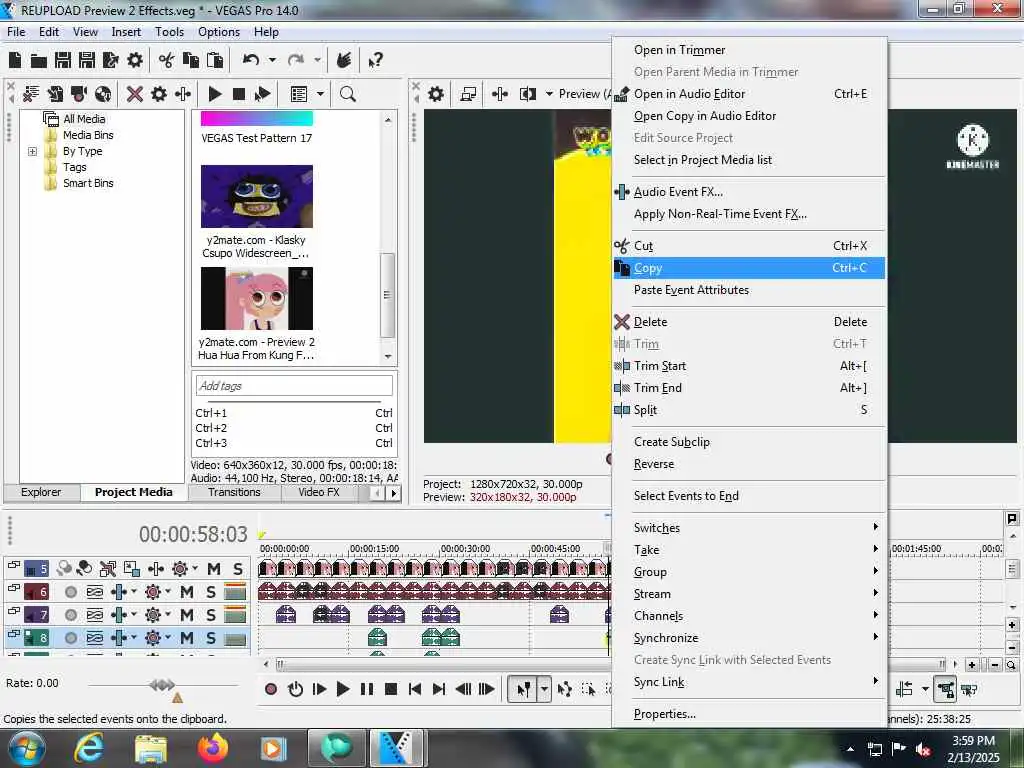Image resolution: width=1024 pixels, height=768 pixels.
Task: Open Split Screen View dropdown arrow
Action: (549, 94)
